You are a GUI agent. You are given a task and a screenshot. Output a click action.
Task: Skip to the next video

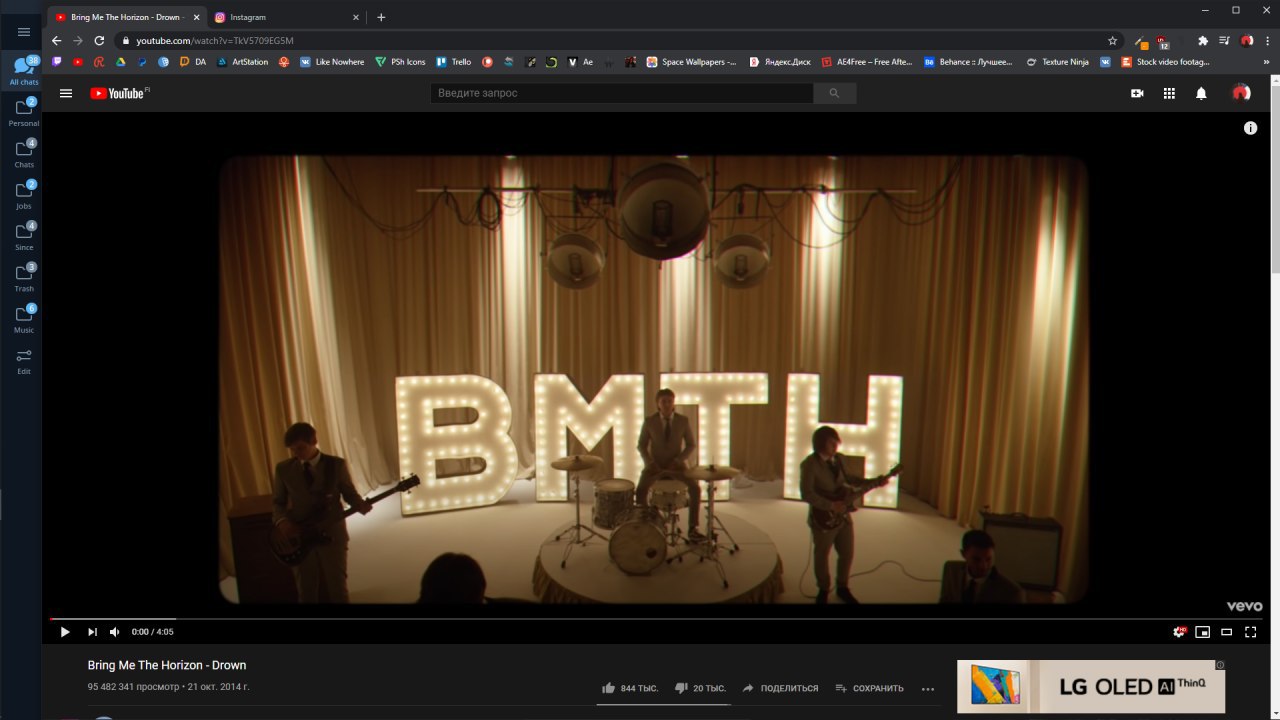coord(92,632)
